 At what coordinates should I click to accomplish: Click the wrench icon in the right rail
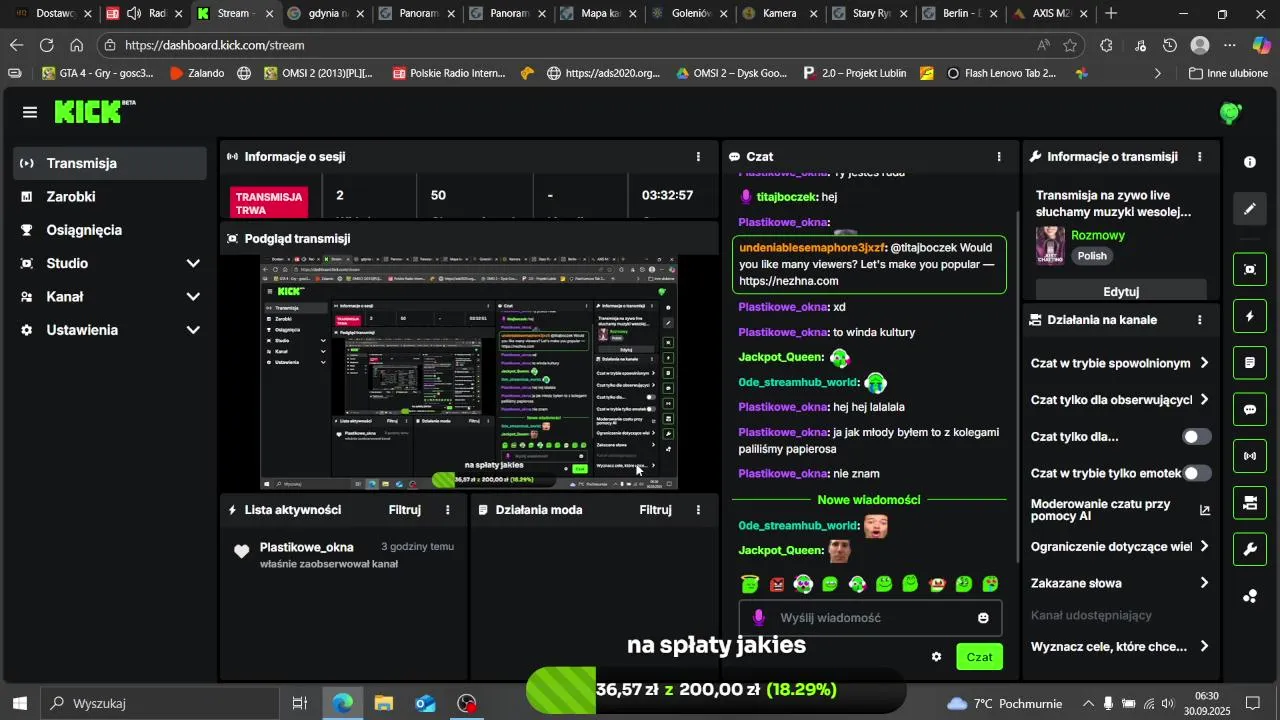click(x=1250, y=549)
